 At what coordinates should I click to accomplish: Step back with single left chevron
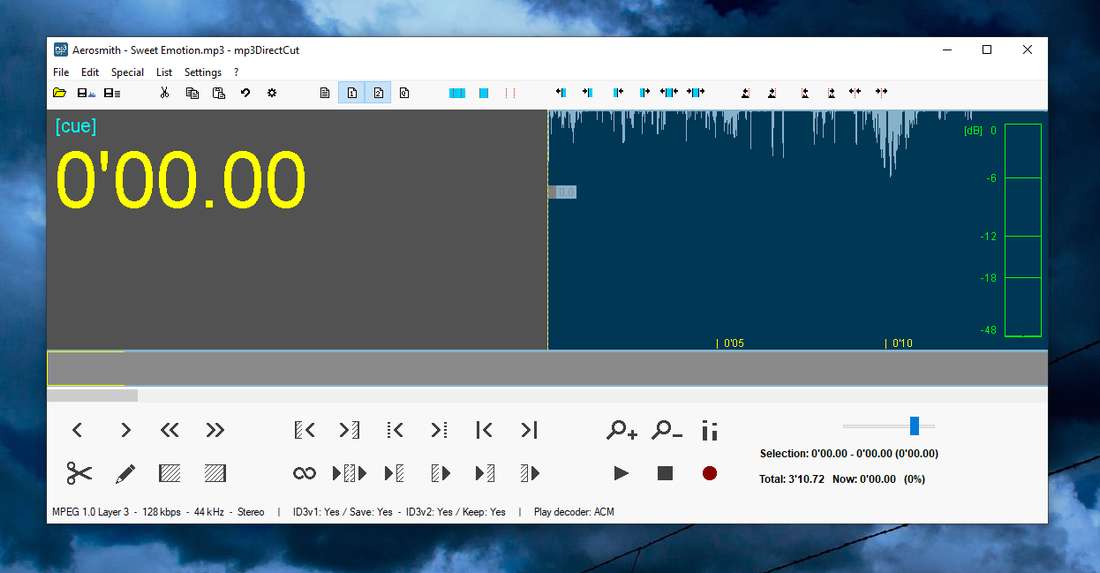tap(77, 430)
